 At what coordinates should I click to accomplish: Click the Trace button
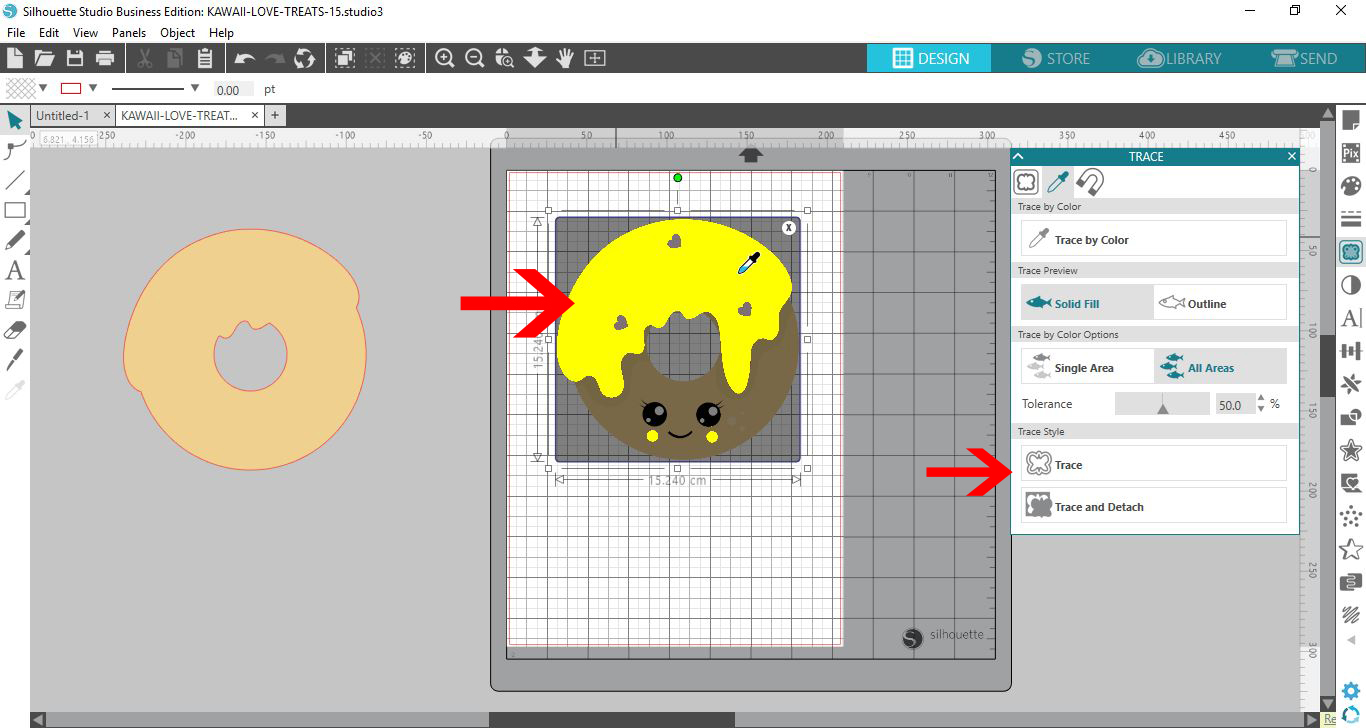tap(1154, 464)
